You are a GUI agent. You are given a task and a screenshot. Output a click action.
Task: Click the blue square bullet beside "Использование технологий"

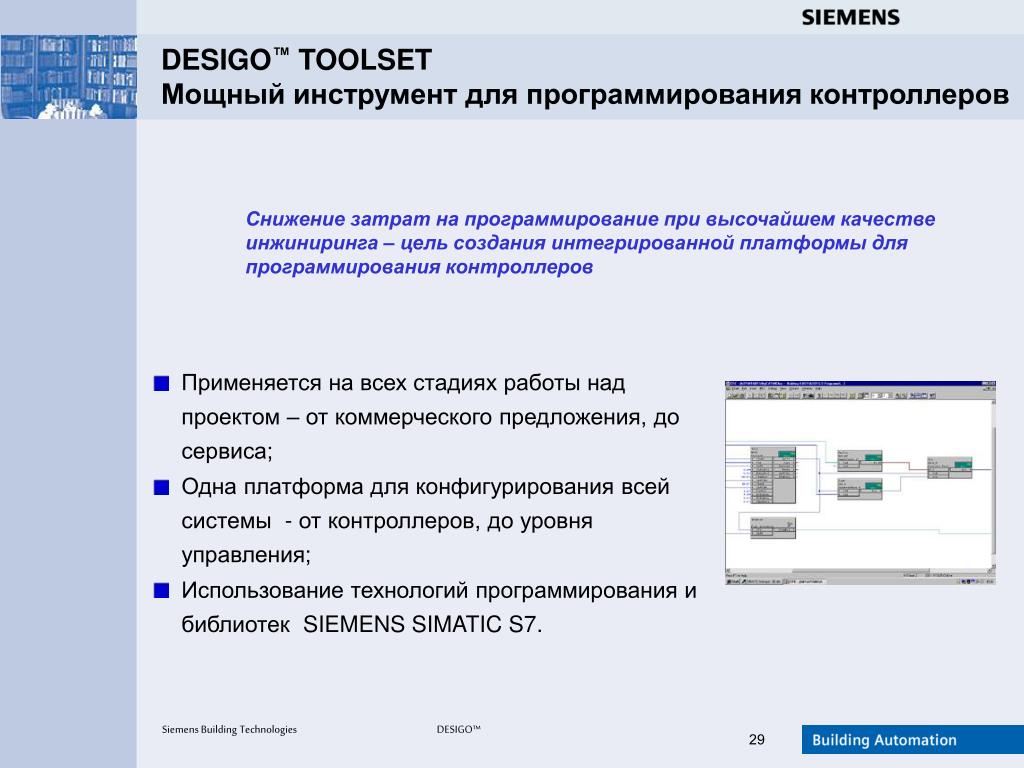click(x=161, y=591)
